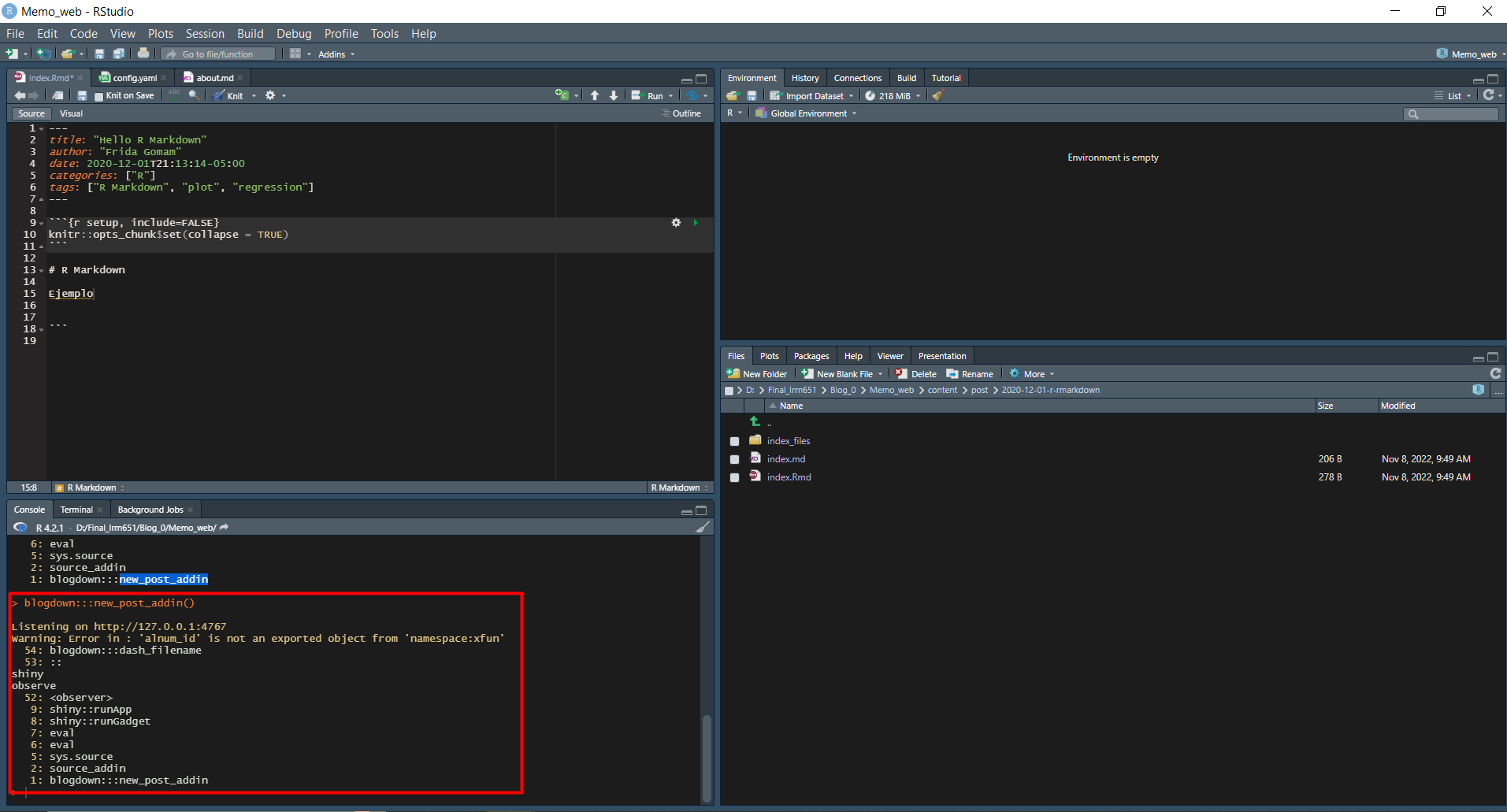Expand the Knit options dropdown arrow
This screenshot has width=1507, height=812.
[x=254, y=96]
